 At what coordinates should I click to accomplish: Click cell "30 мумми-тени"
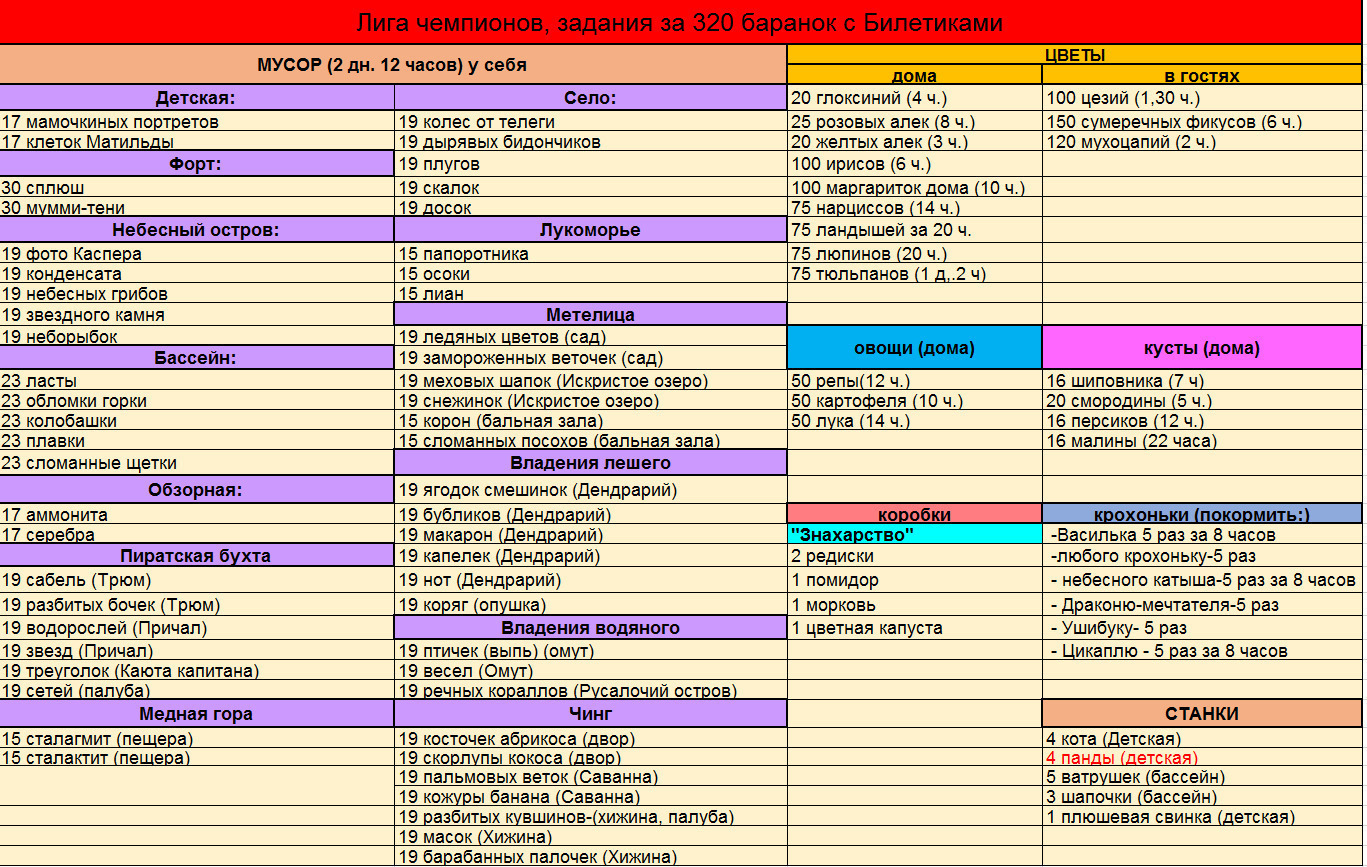pyautogui.click(x=196, y=208)
